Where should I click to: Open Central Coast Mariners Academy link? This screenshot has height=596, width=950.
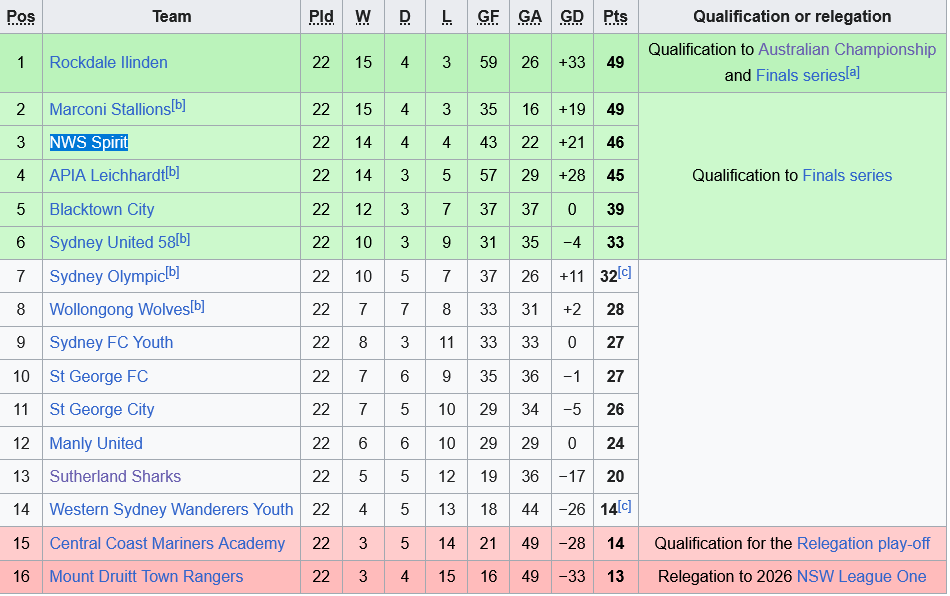point(167,543)
